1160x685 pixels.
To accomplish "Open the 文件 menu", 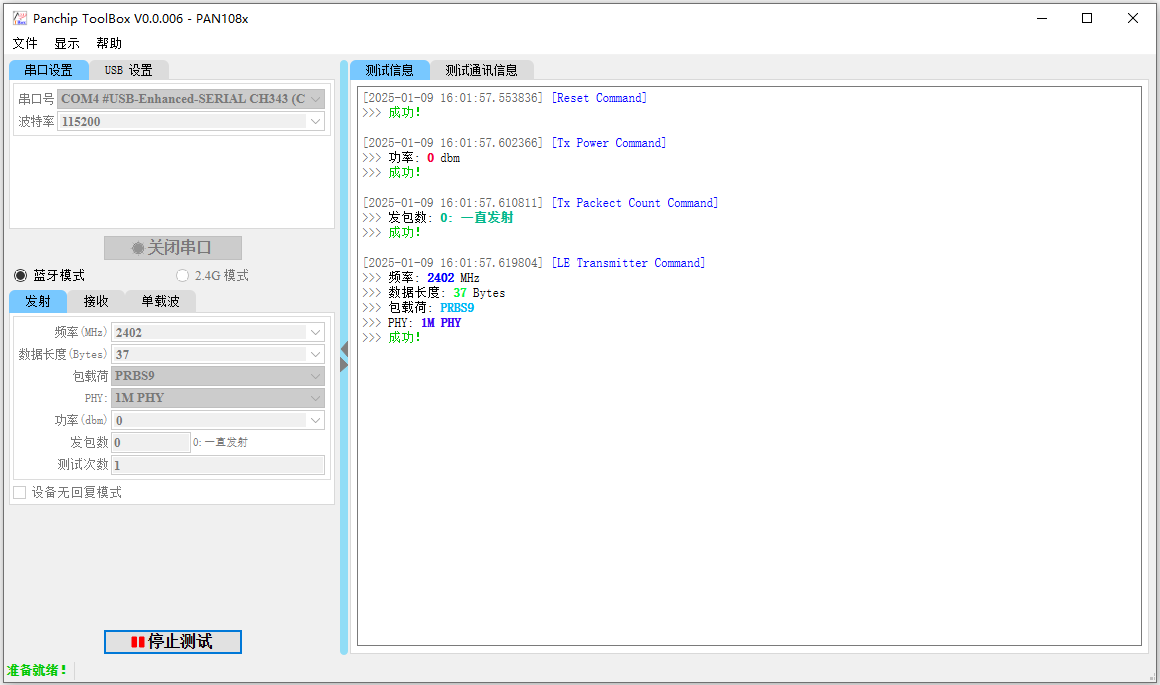I will [25, 44].
